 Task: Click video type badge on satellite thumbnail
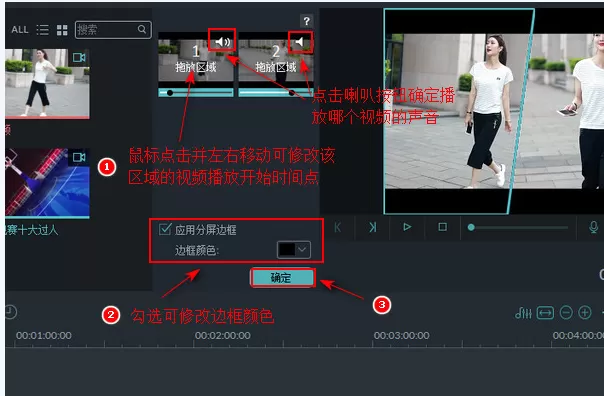[x=79, y=157]
